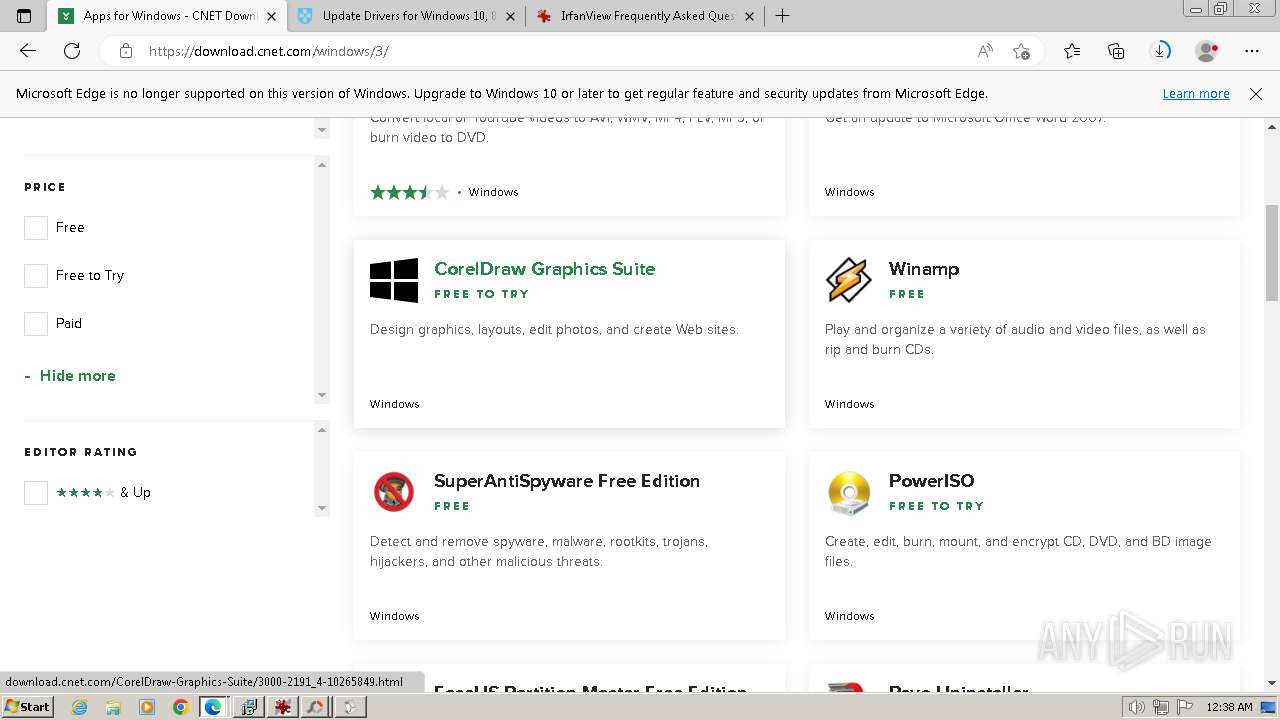Image resolution: width=1280 pixels, height=720 pixels.
Task: Check the Free to Try filter
Action: (36, 276)
